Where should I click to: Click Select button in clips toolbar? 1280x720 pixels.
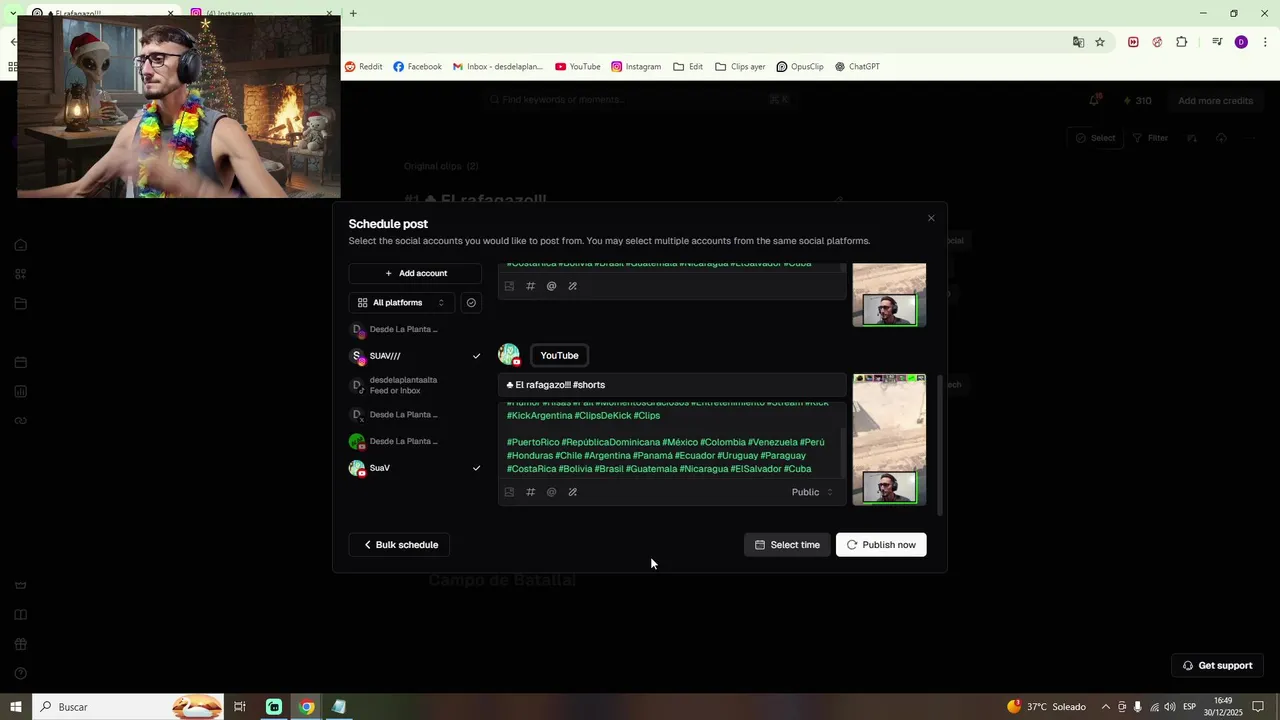click(1095, 138)
